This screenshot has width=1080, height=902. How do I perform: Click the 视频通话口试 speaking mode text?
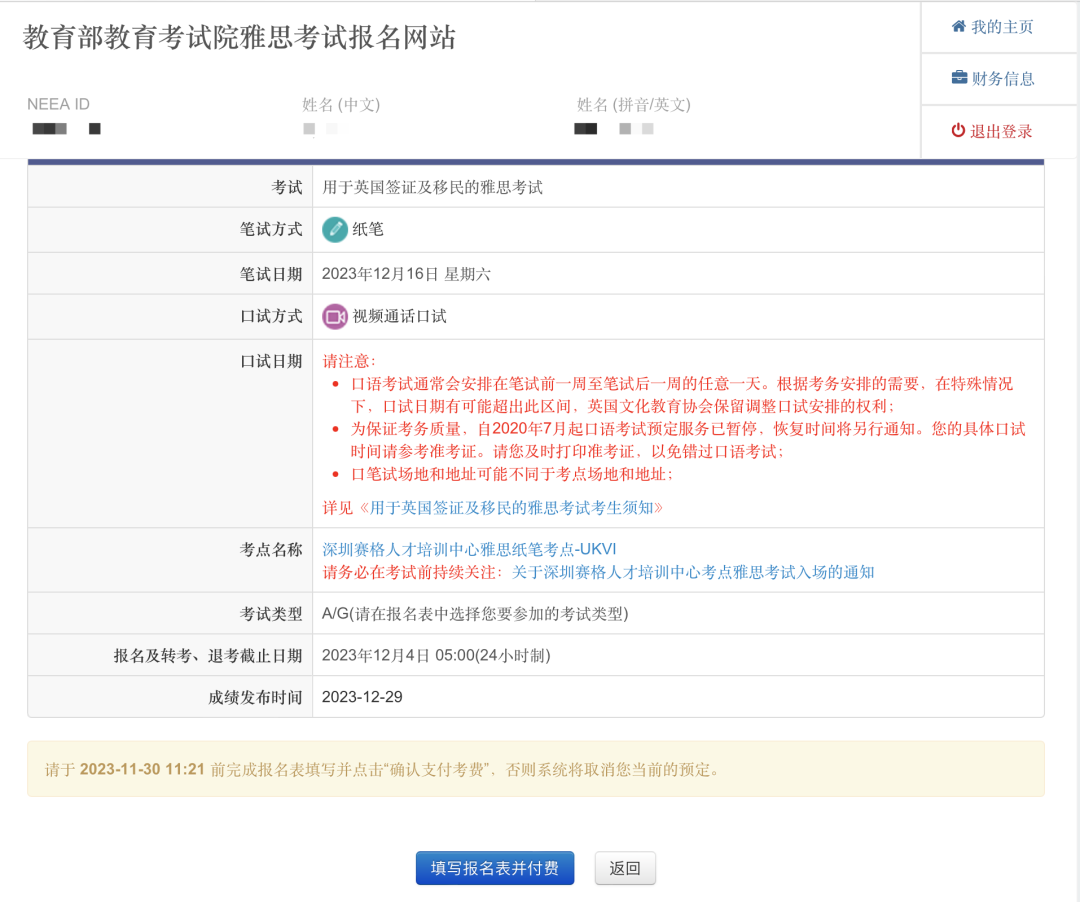coord(399,316)
